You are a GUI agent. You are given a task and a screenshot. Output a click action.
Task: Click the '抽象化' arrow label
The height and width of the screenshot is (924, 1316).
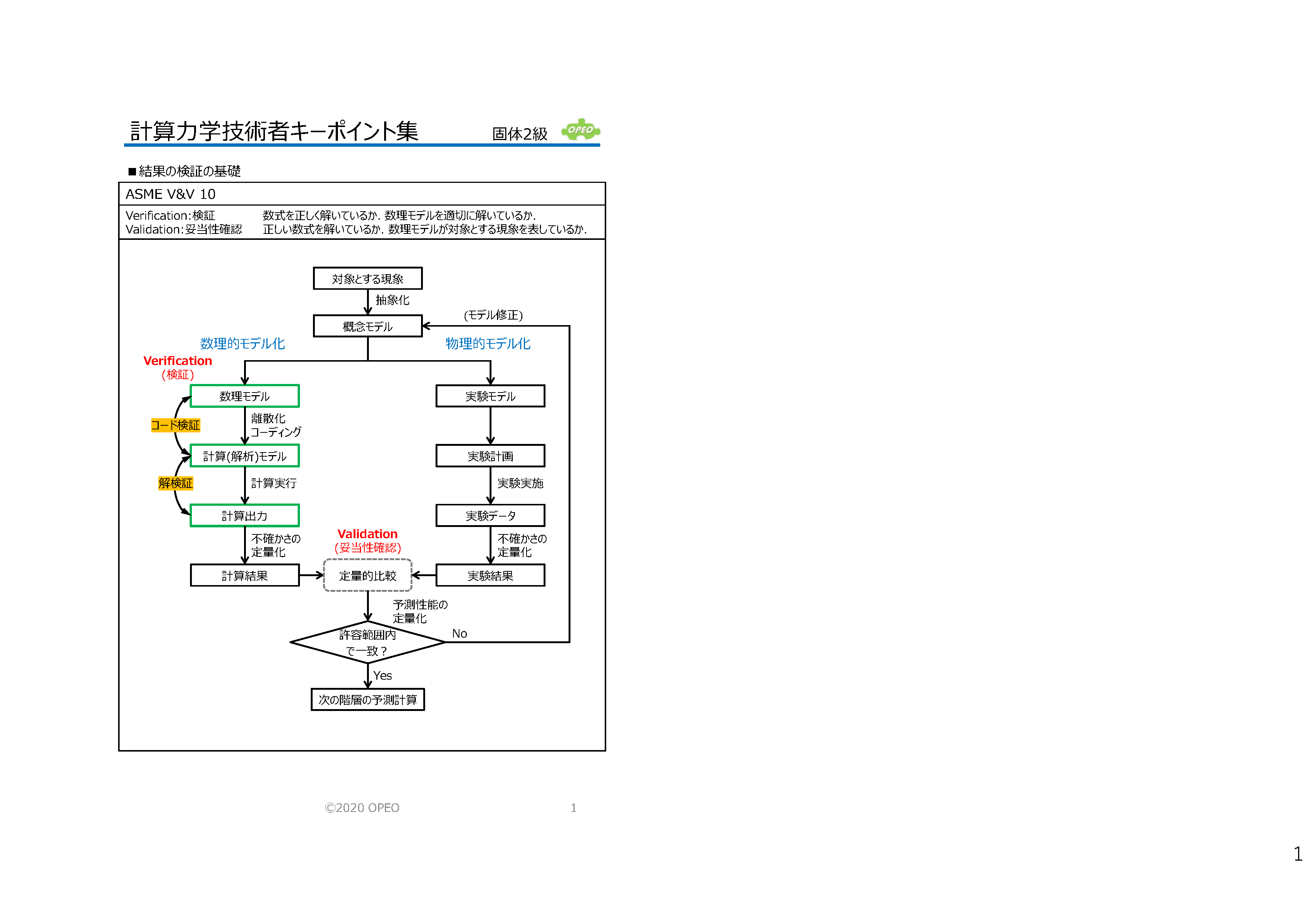(393, 300)
